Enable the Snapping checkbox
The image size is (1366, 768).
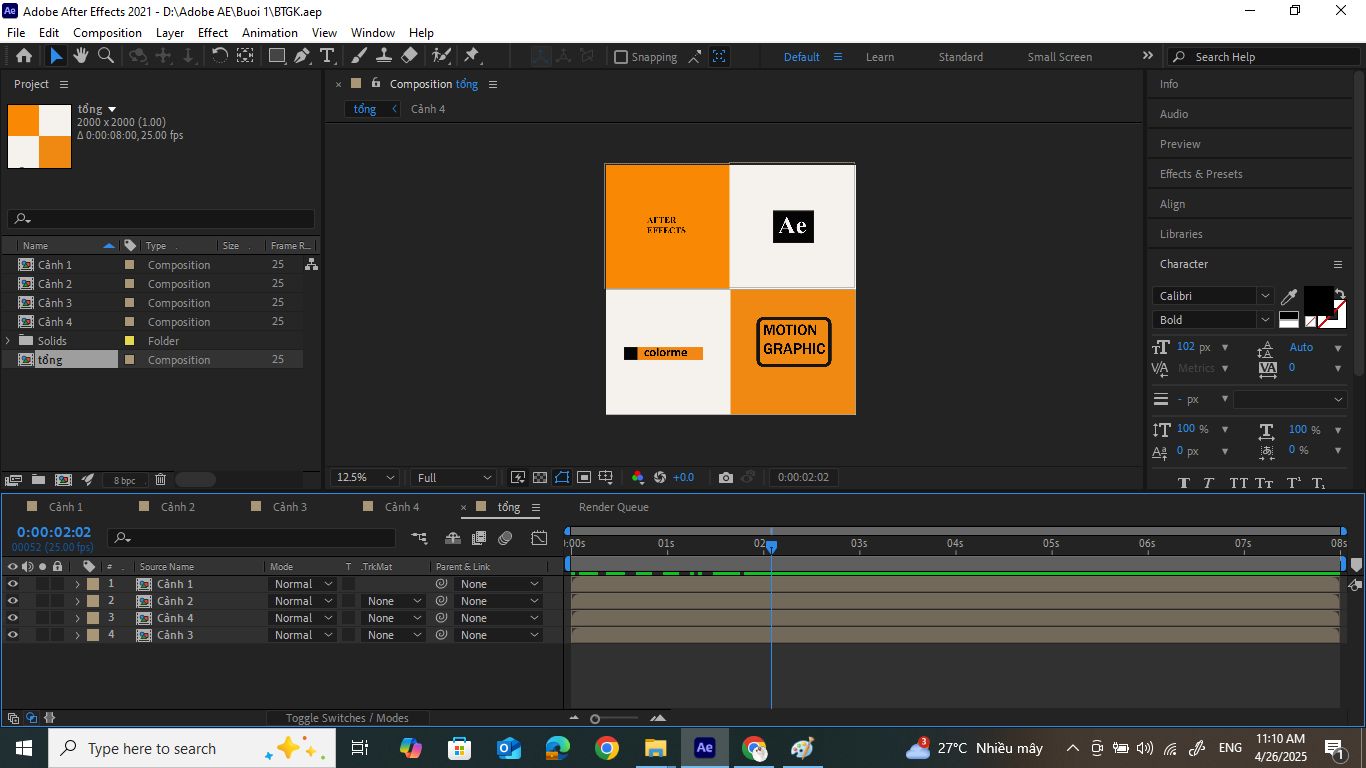pos(621,57)
